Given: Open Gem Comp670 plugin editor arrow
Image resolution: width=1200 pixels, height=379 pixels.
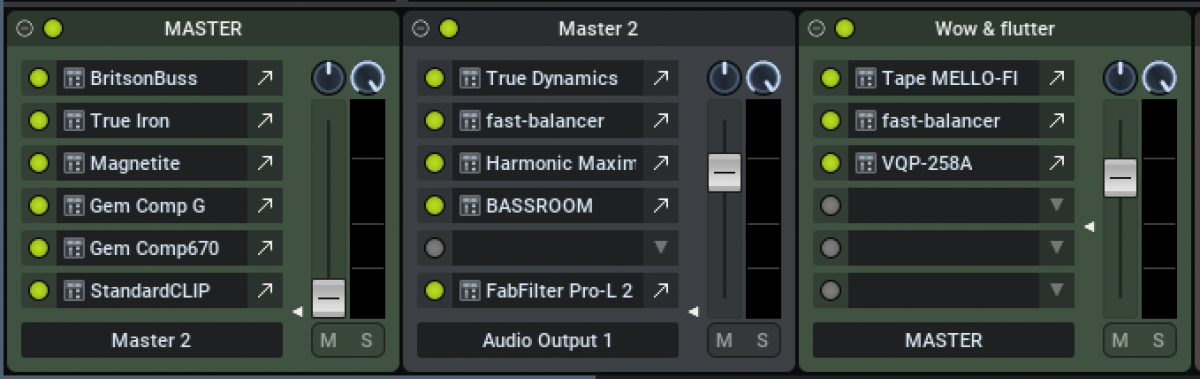Looking at the screenshot, I should tap(264, 248).
